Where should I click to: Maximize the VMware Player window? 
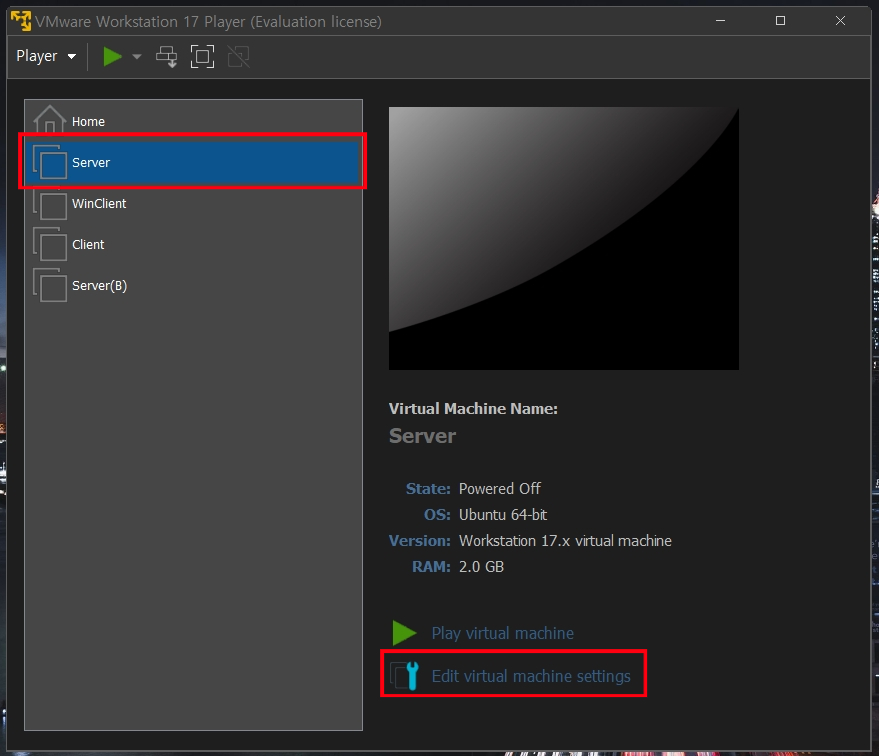780,21
